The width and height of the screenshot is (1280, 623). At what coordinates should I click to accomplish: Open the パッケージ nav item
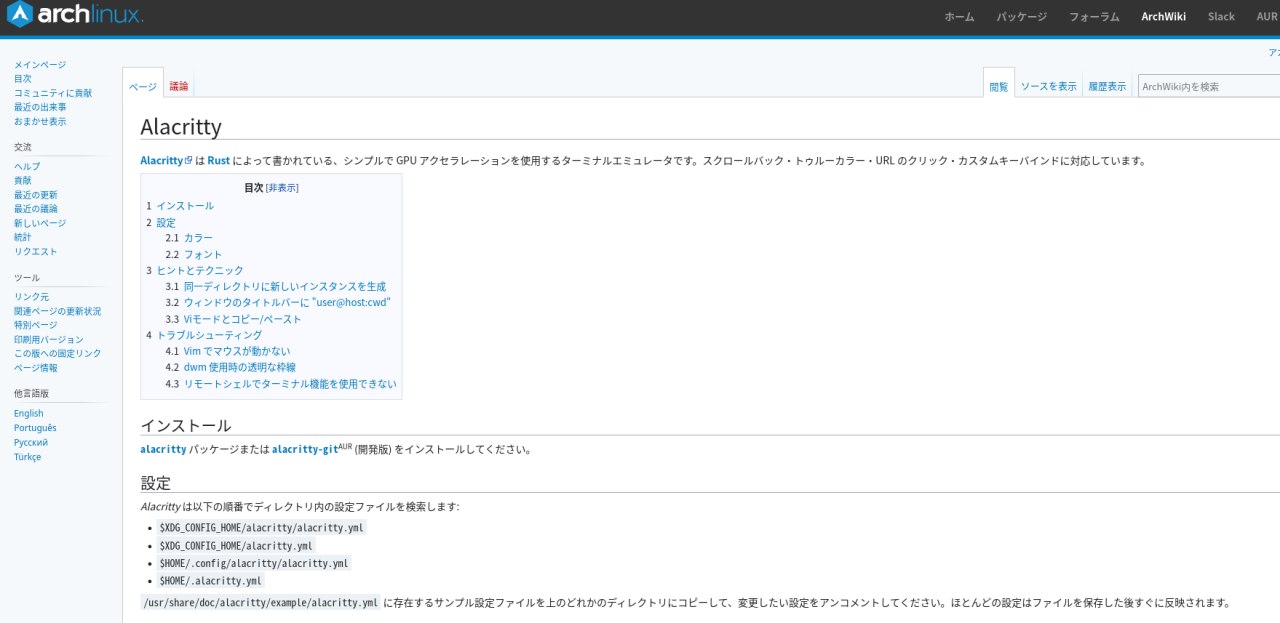(x=1021, y=16)
